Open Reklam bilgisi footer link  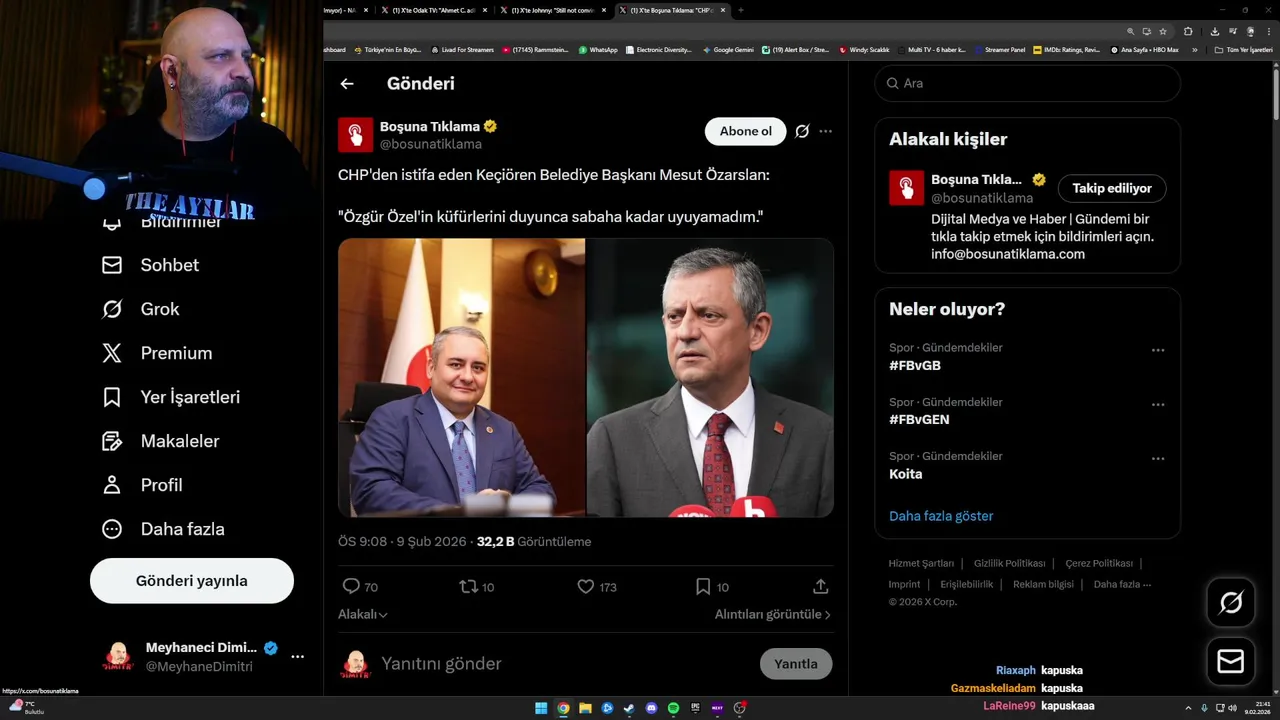point(1043,584)
